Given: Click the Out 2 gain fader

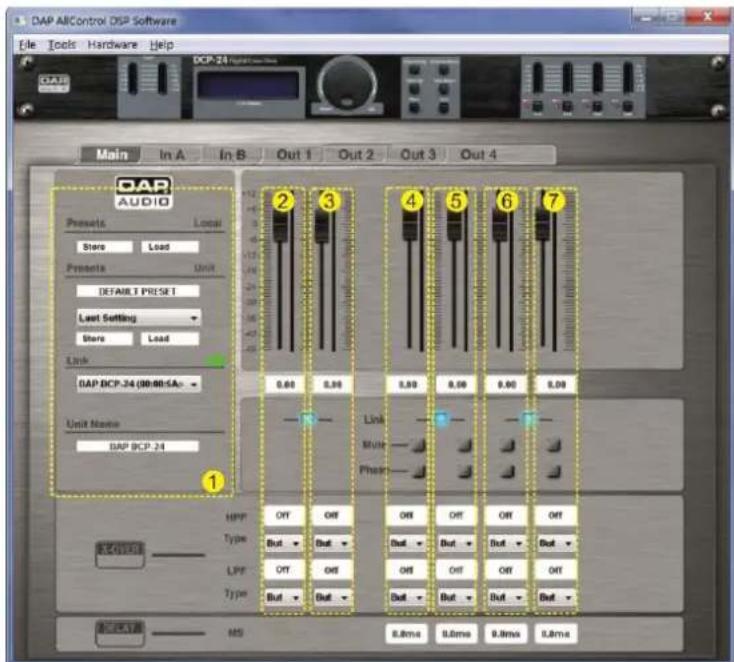Looking at the screenshot, I should click(x=454, y=228).
